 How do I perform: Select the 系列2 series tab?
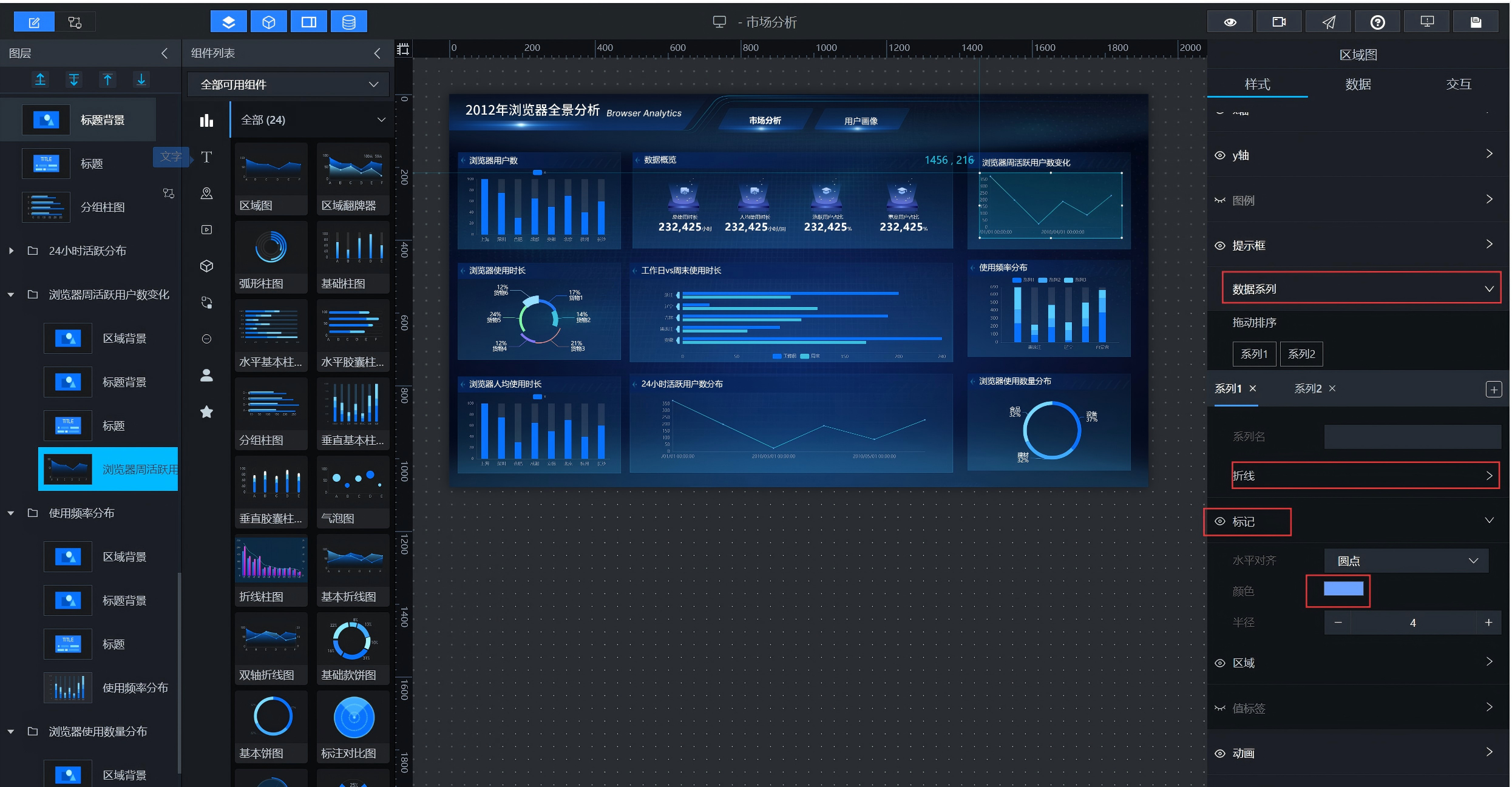1307,388
